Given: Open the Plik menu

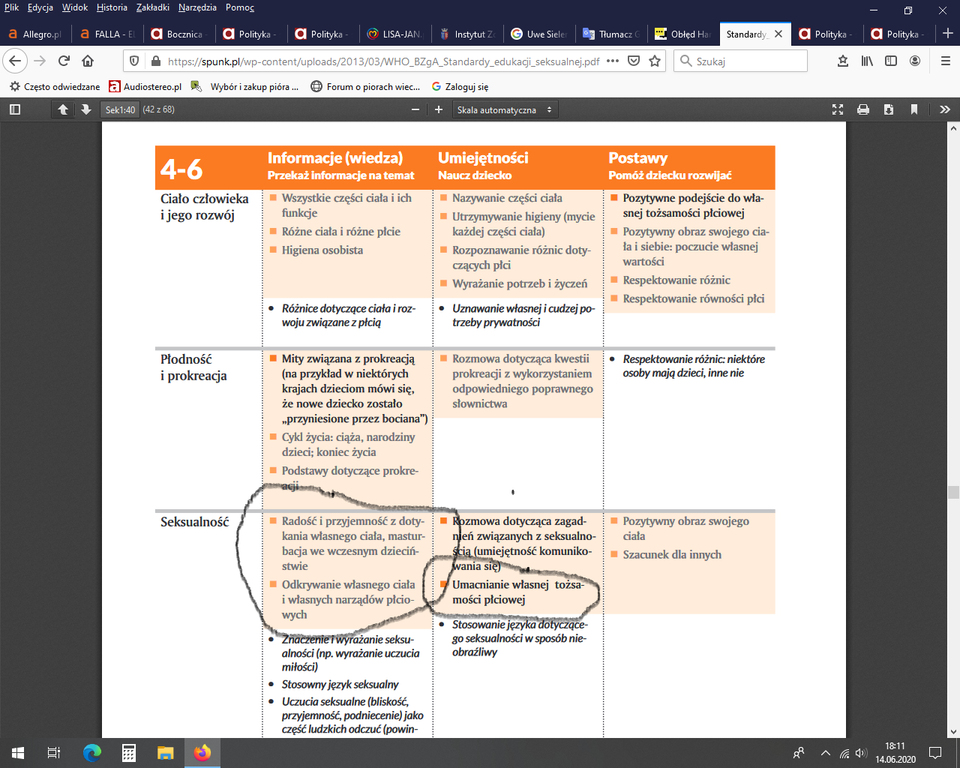Looking at the screenshot, I should (x=12, y=7).
